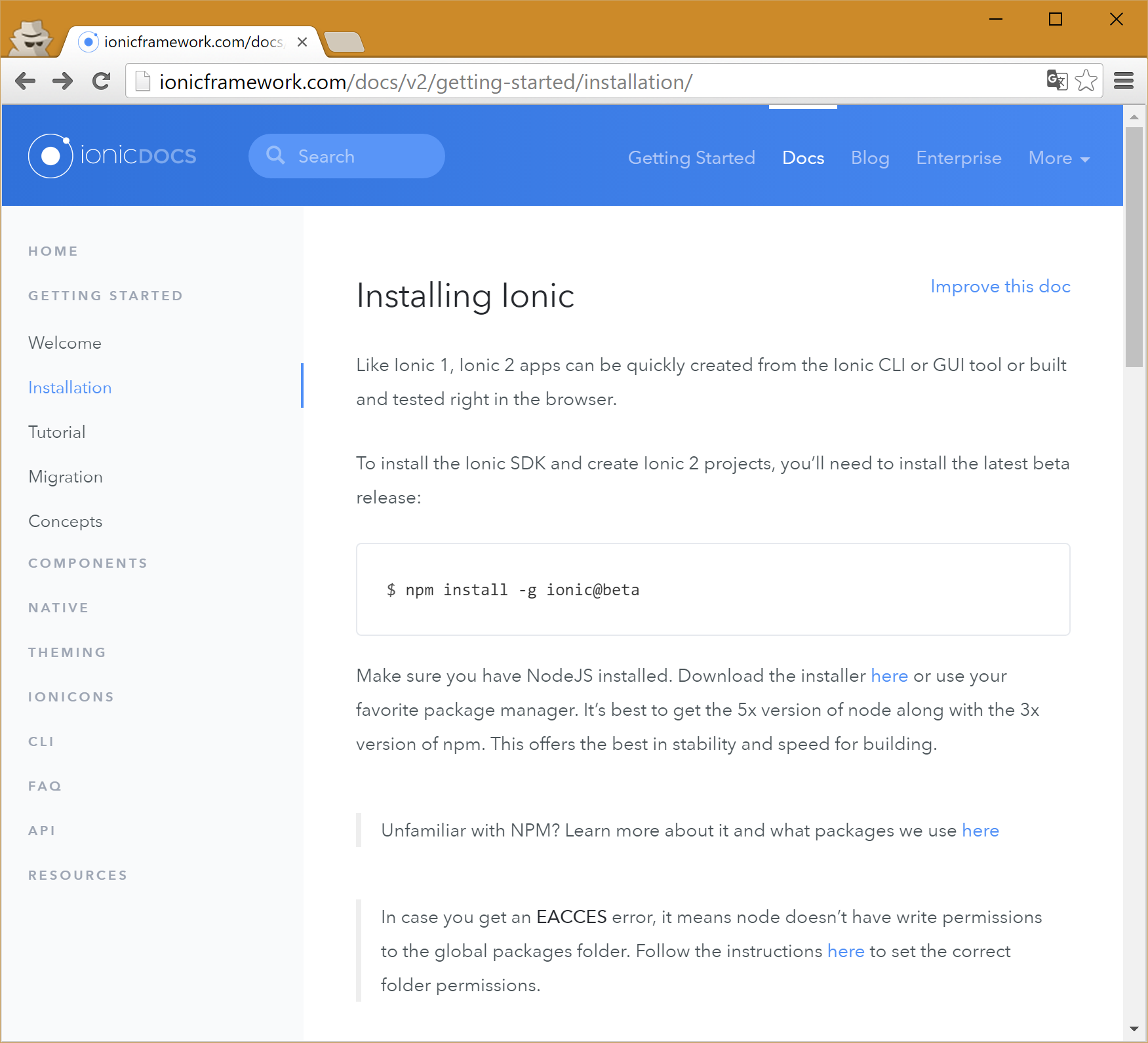Expand the NATIVE sidebar section

click(58, 607)
